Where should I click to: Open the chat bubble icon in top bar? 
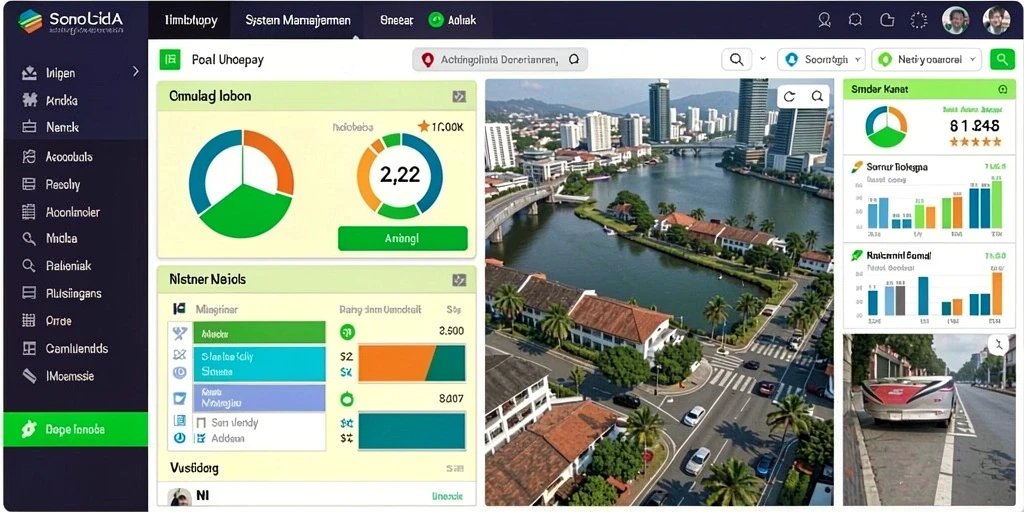pos(855,20)
